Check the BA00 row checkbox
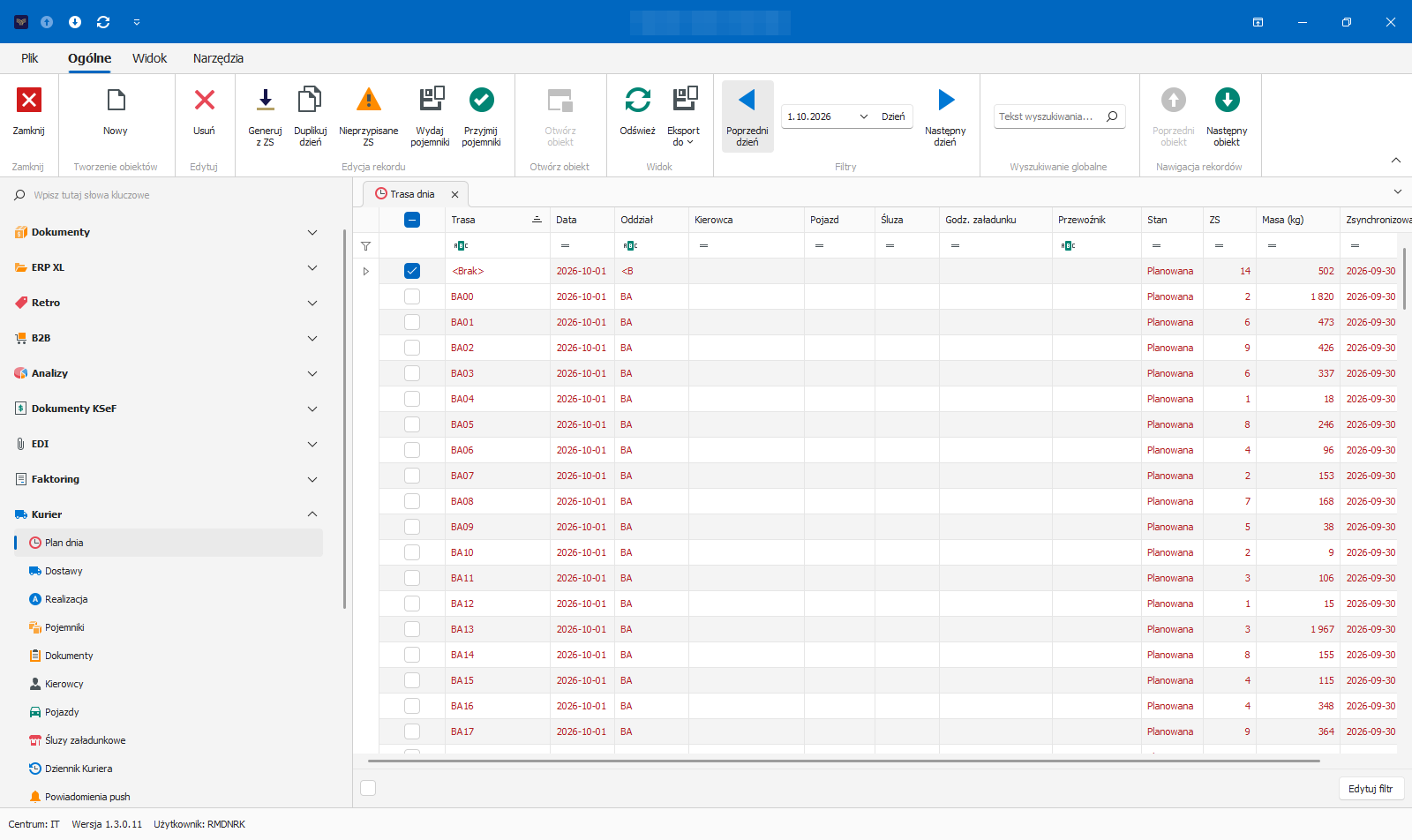Screen dimensions: 1412x840 tap(412, 296)
